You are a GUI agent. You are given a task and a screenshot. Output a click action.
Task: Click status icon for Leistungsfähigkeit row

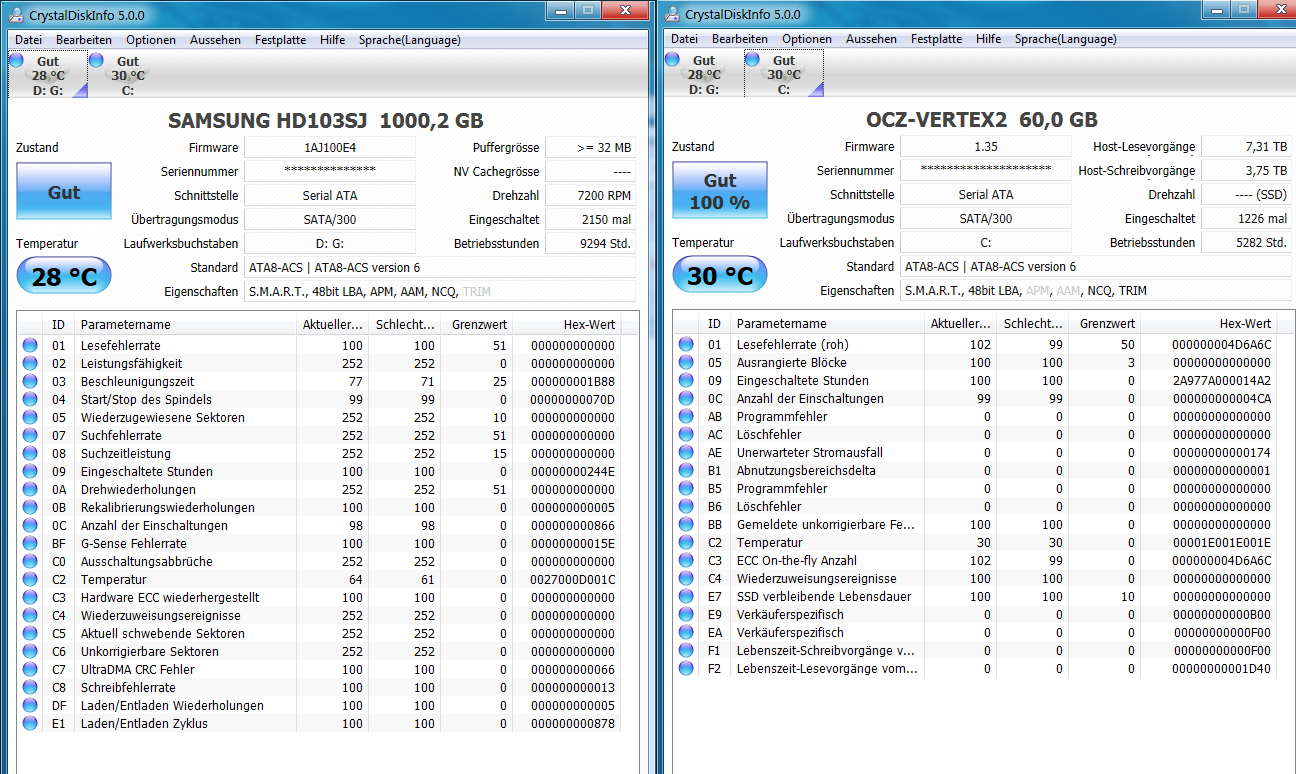[30, 364]
